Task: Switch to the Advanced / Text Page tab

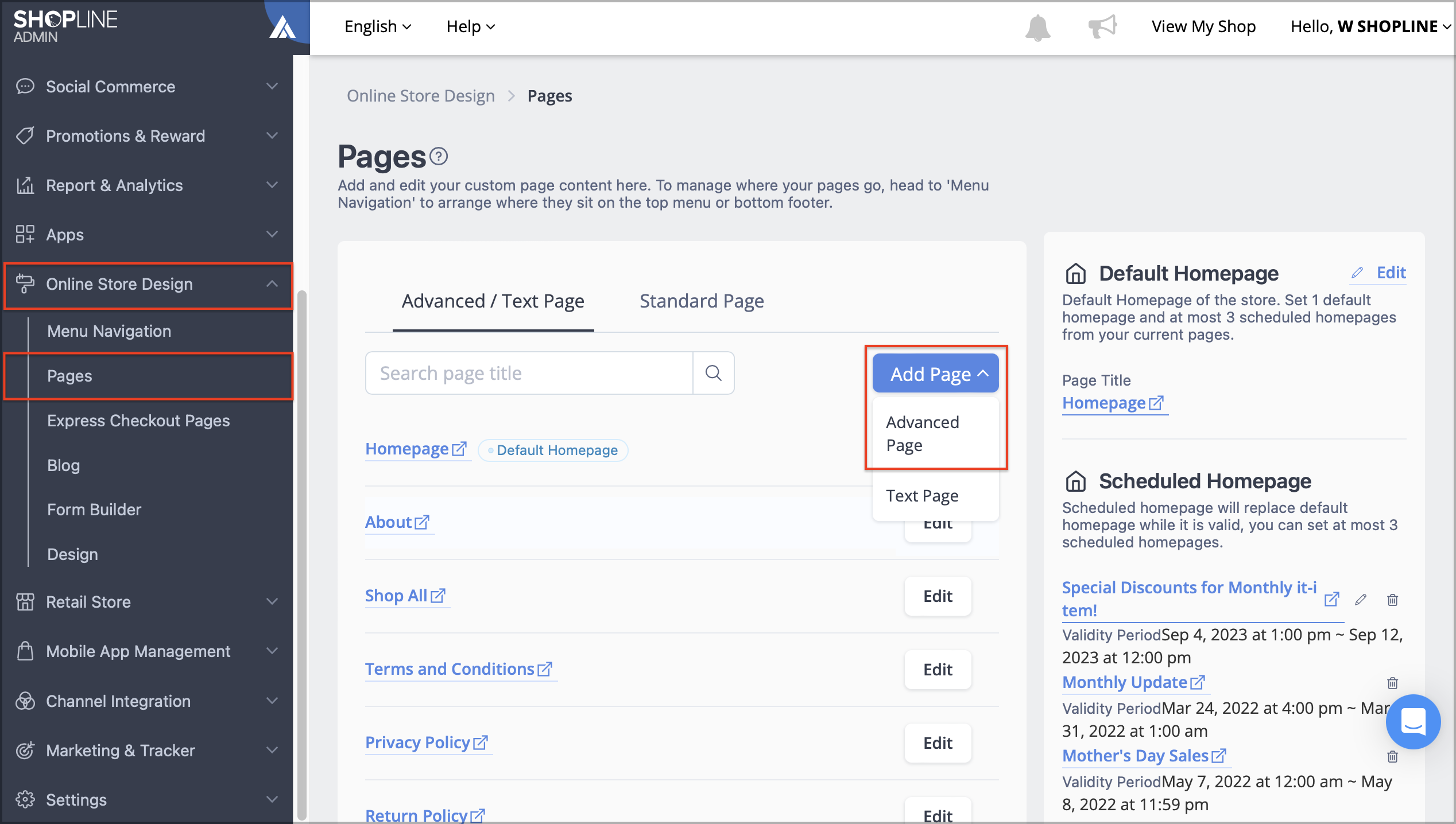Action: coord(493,301)
